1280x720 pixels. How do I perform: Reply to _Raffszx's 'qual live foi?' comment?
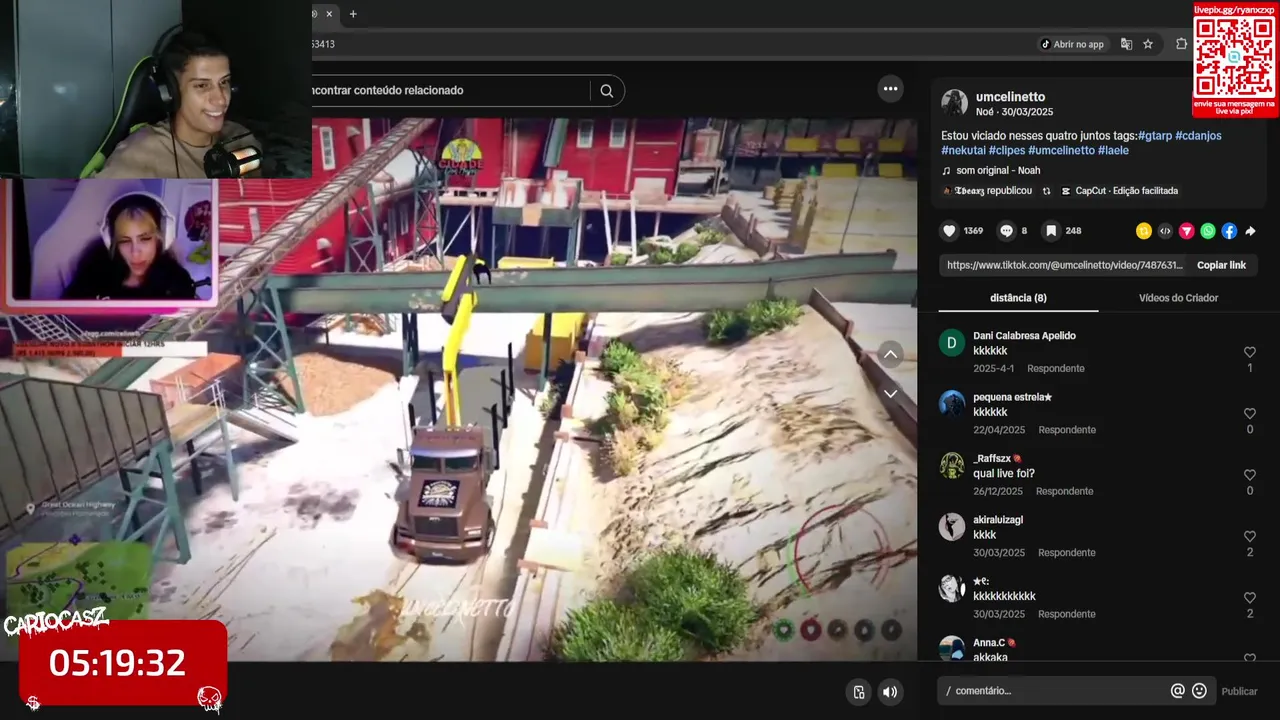[x=1064, y=492]
